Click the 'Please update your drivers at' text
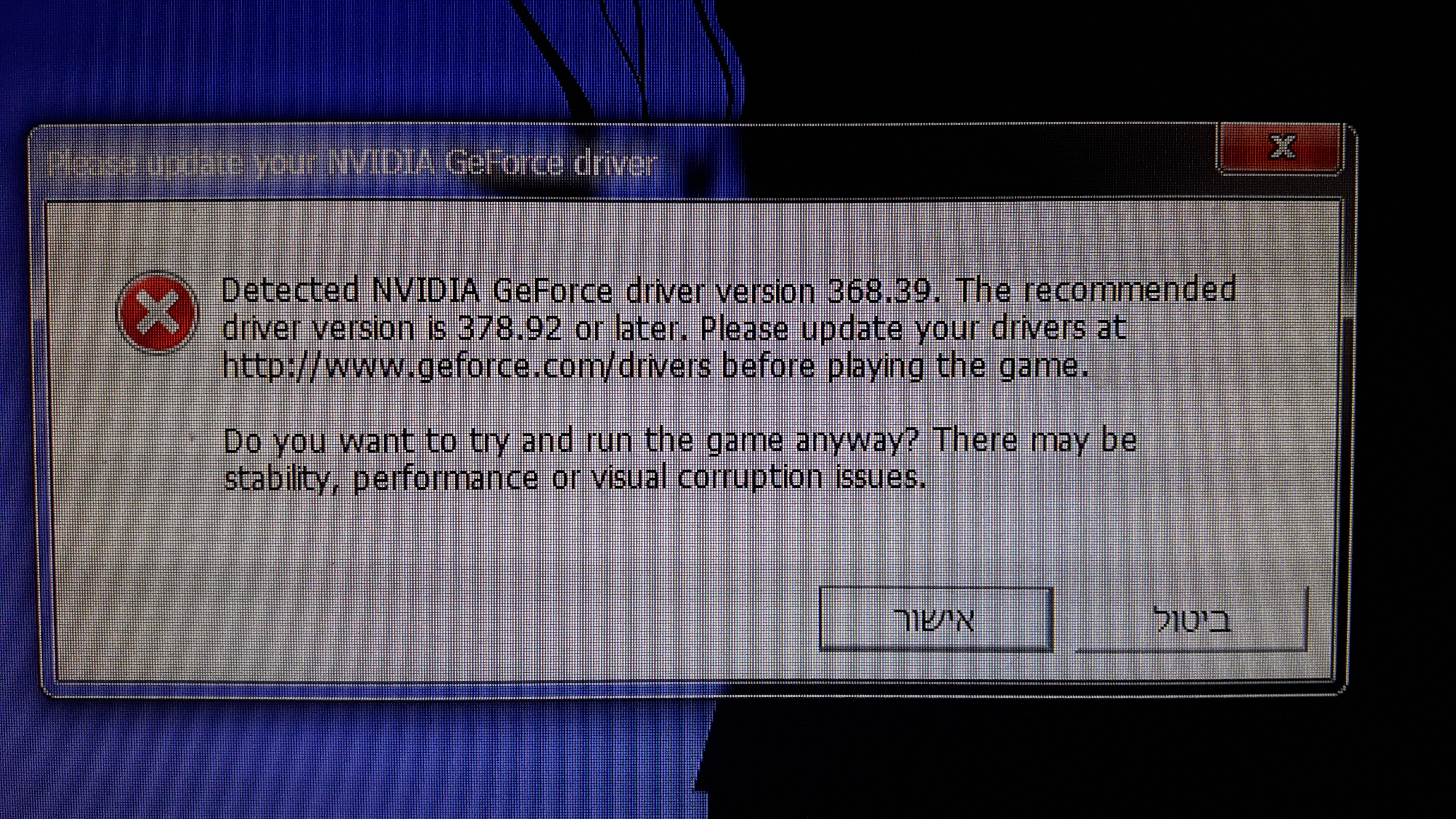 click(913, 328)
